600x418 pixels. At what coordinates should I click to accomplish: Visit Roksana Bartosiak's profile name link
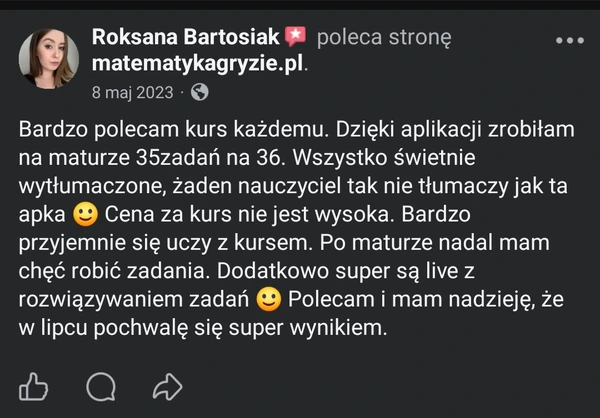(187, 37)
